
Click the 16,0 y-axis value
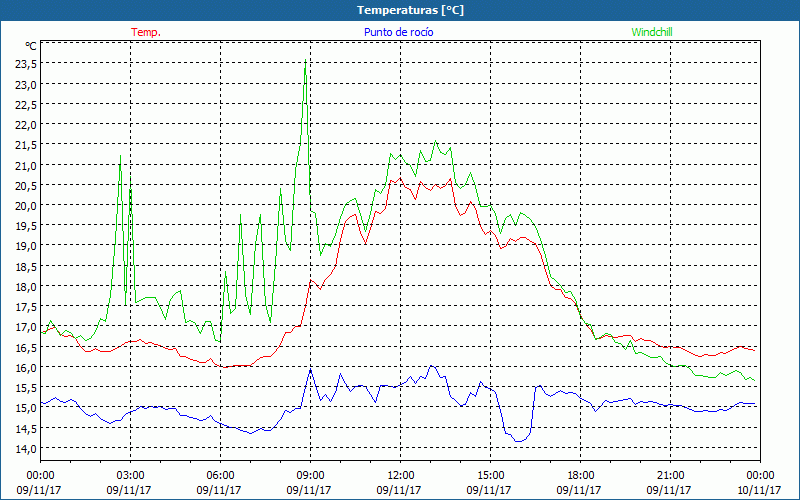coord(26,367)
